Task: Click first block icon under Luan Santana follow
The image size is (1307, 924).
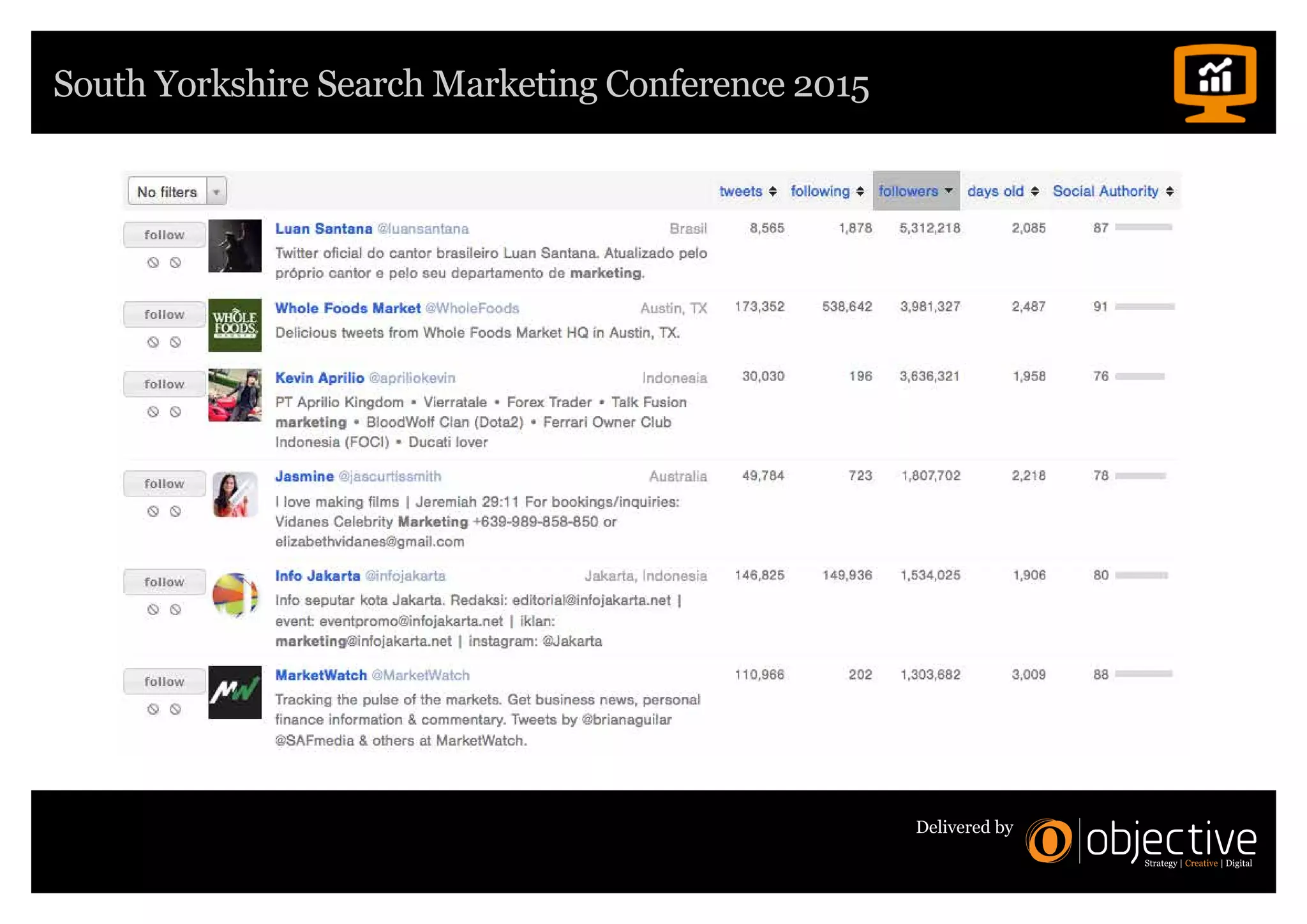Action: tap(153, 262)
